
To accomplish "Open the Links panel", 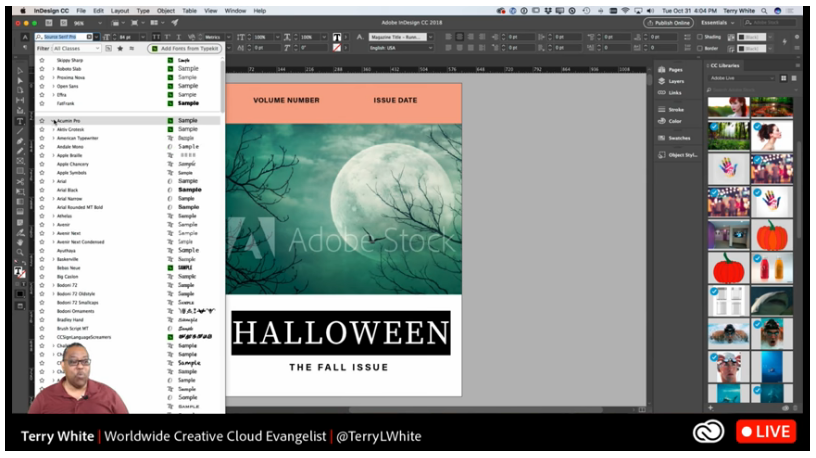I will [x=674, y=92].
